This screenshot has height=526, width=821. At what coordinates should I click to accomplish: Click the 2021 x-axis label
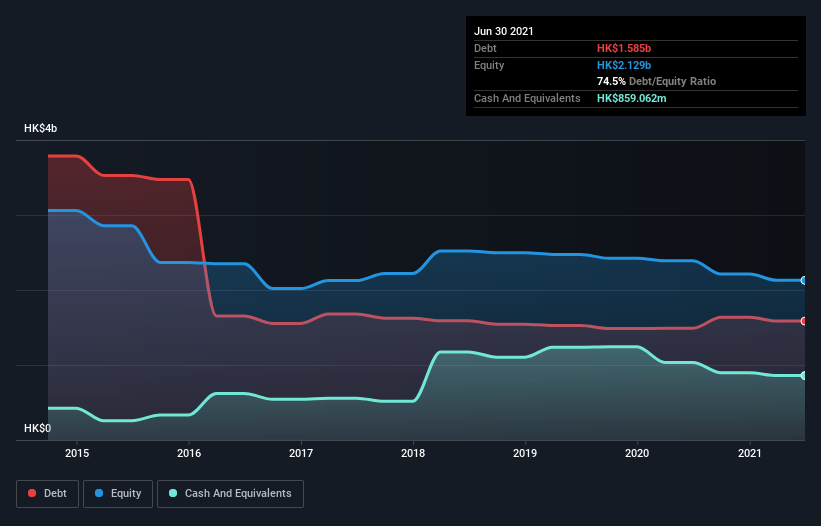(x=749, y=453)
